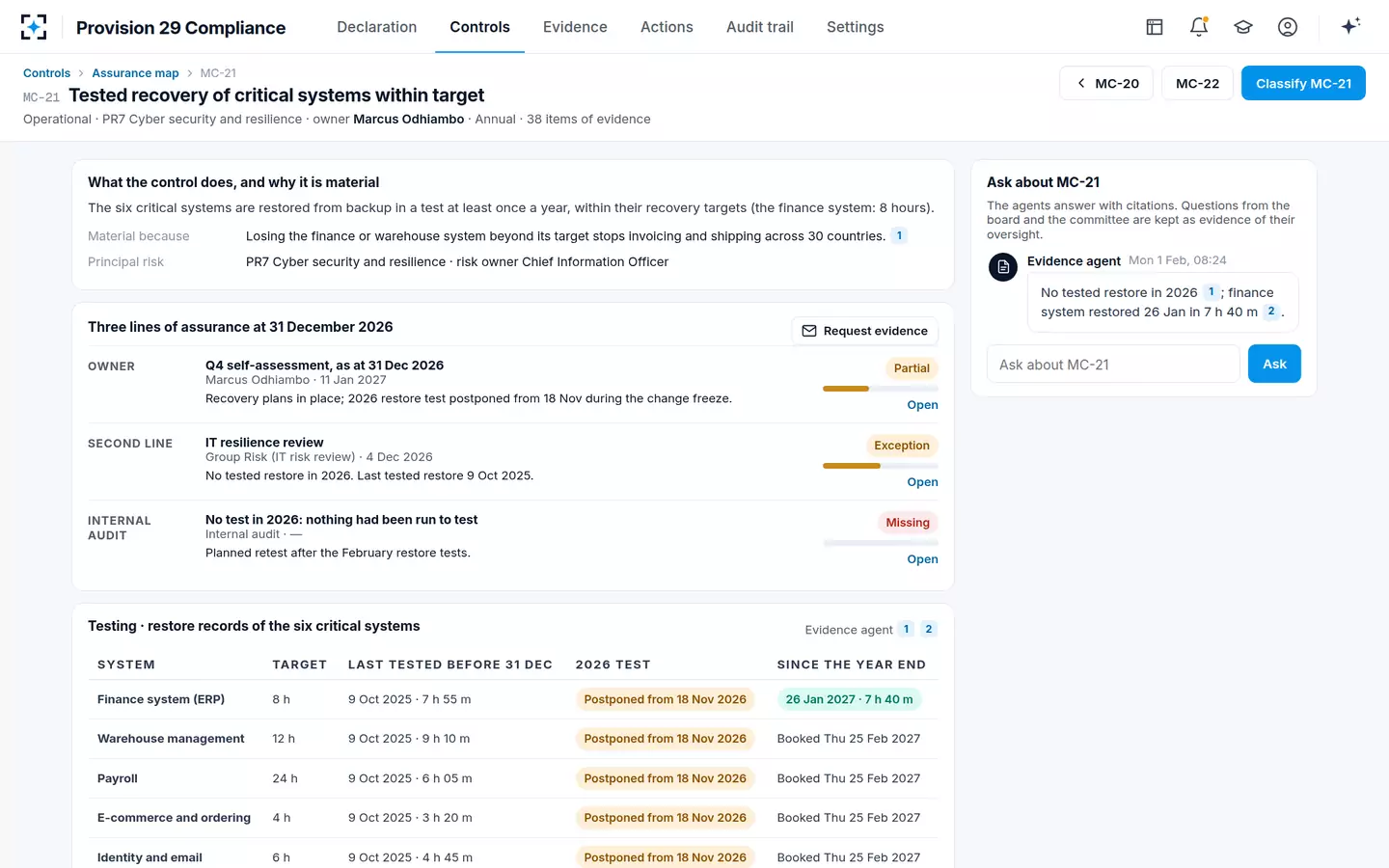Click Request evidence
This screenshot has height=868, width=1389.
point(864,331)
